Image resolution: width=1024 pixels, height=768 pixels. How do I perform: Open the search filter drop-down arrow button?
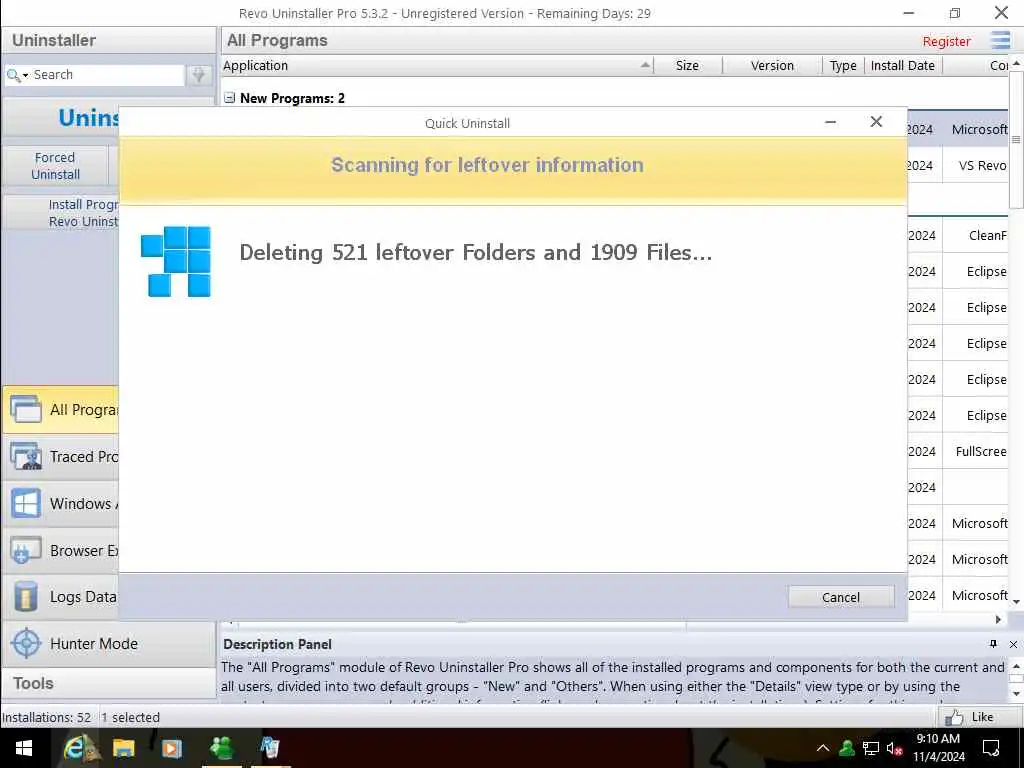pos(199,75)
